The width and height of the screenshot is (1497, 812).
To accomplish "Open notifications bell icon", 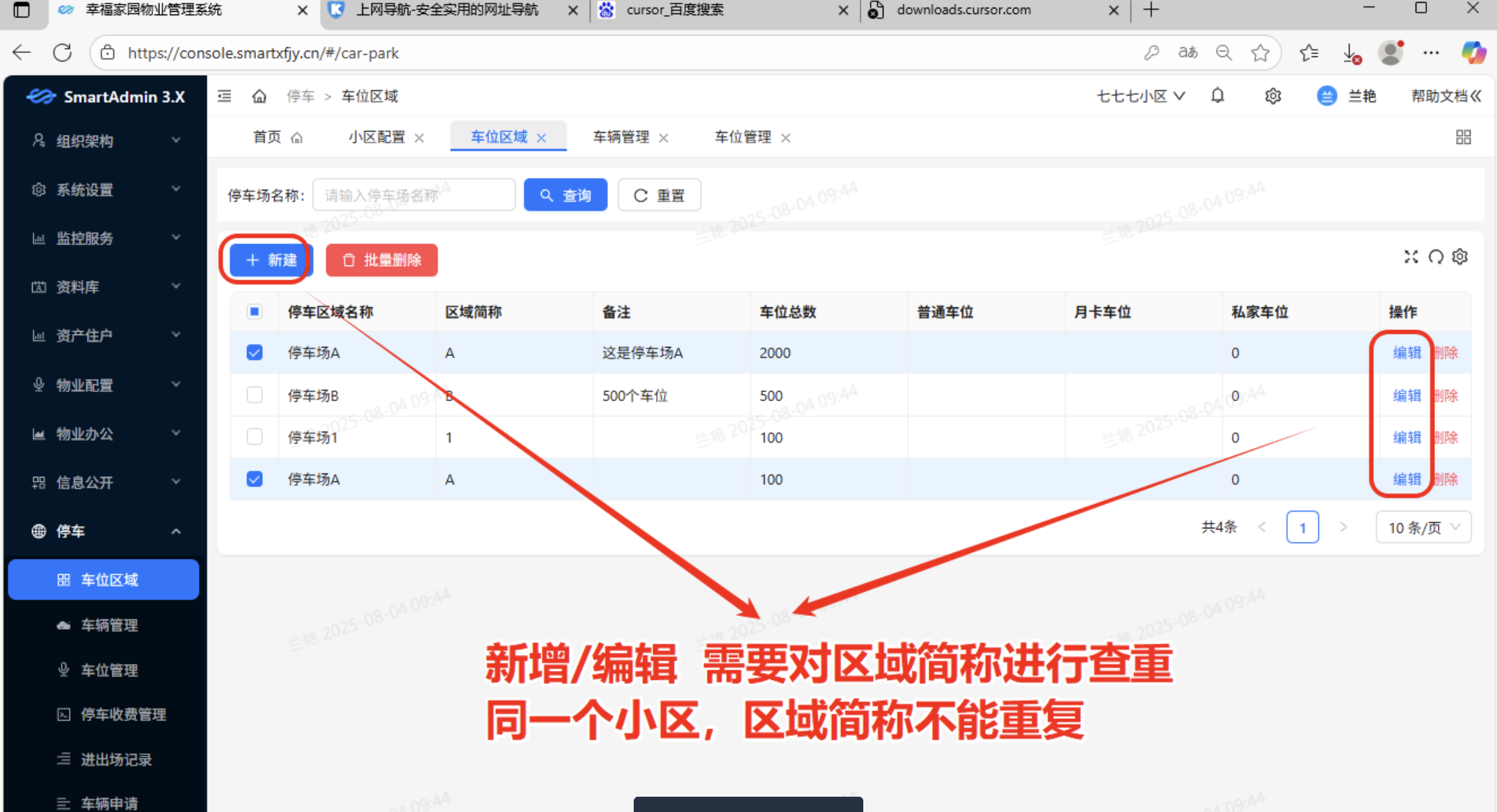I will tap(1217, 96).
